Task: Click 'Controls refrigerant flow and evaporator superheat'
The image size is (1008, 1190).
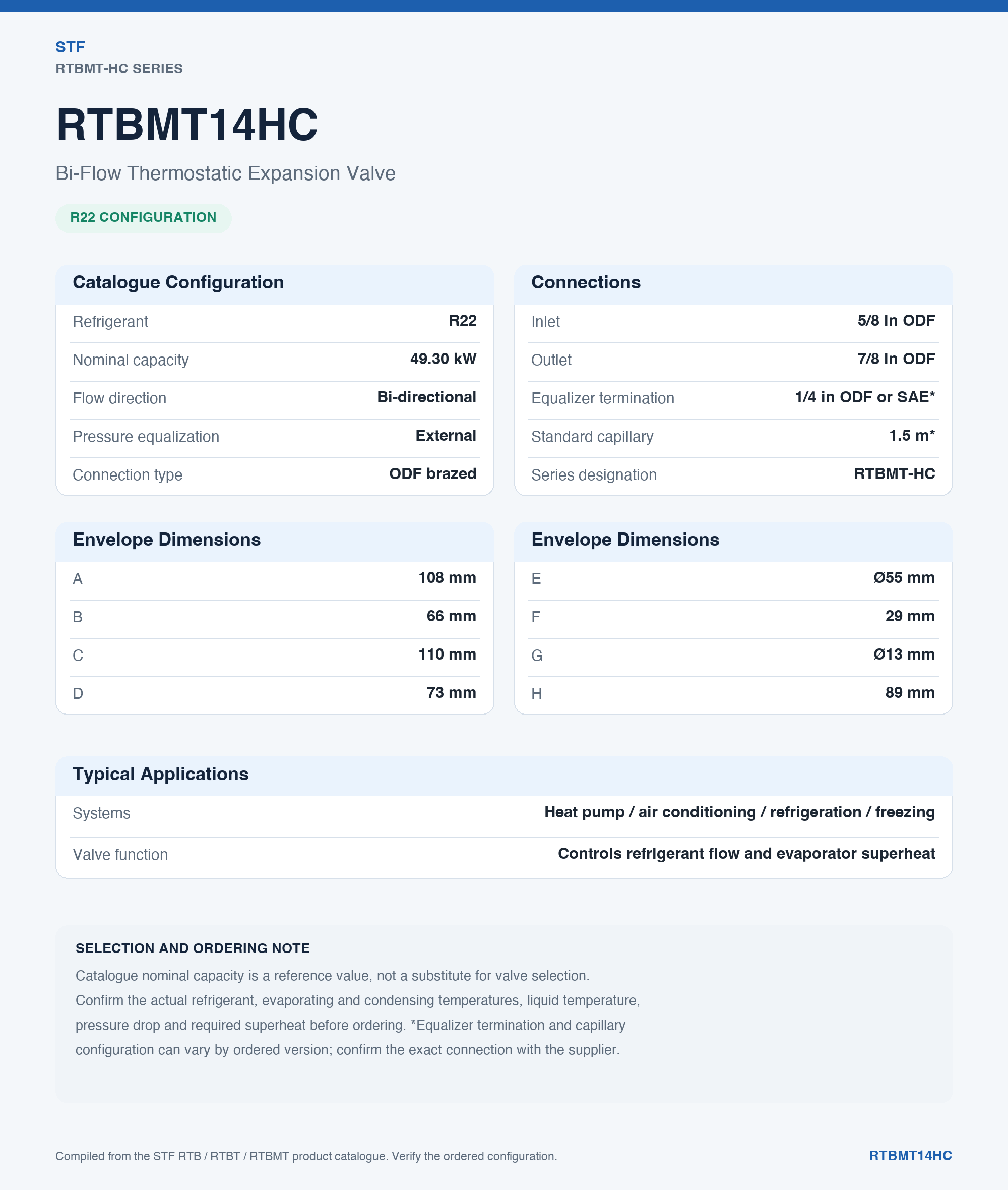Action: (x=746, y=853)
